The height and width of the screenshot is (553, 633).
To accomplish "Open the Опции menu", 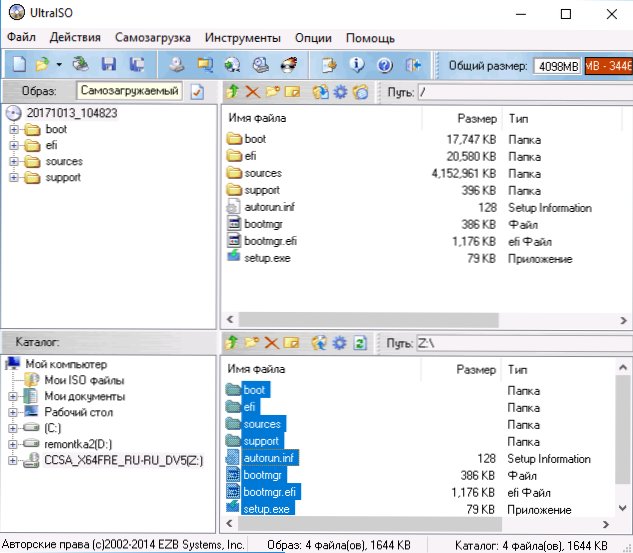I will 313,38.
